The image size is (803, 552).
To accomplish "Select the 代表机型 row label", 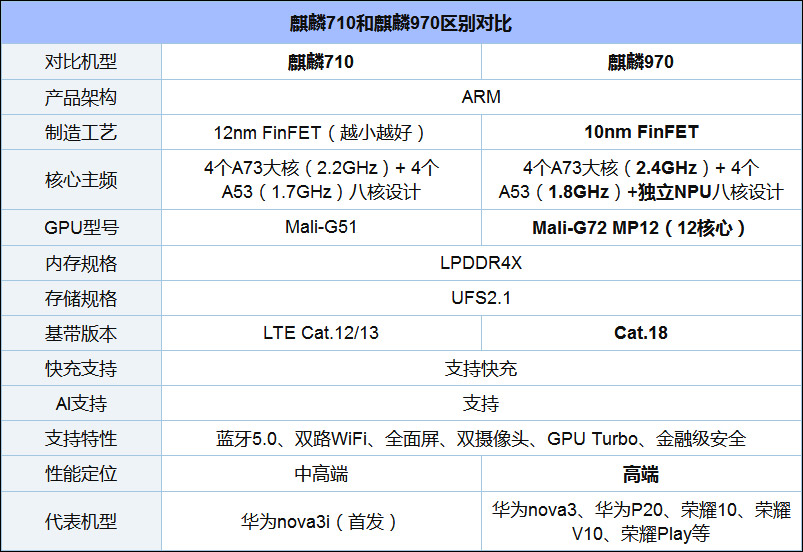I will click(x=81, y=521).
